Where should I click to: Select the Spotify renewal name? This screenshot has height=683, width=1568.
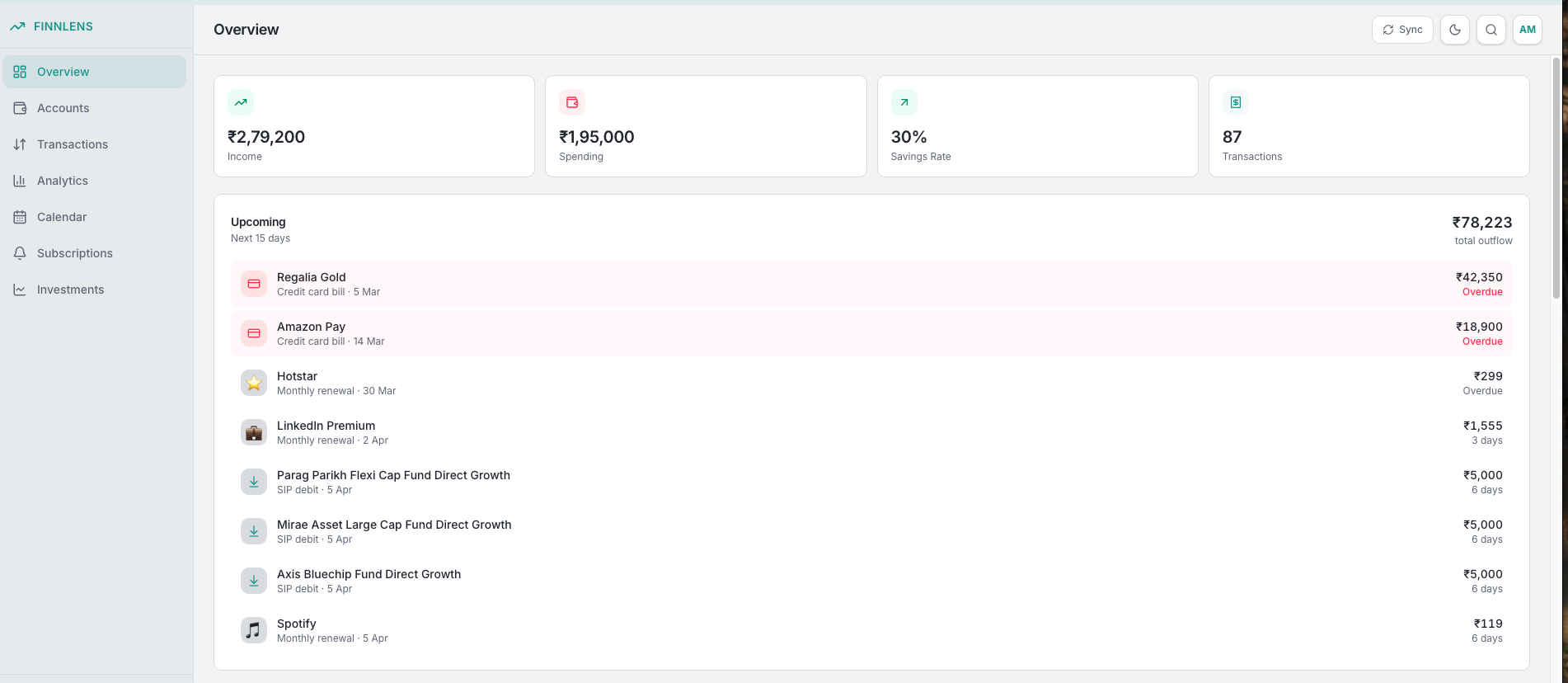297,624
